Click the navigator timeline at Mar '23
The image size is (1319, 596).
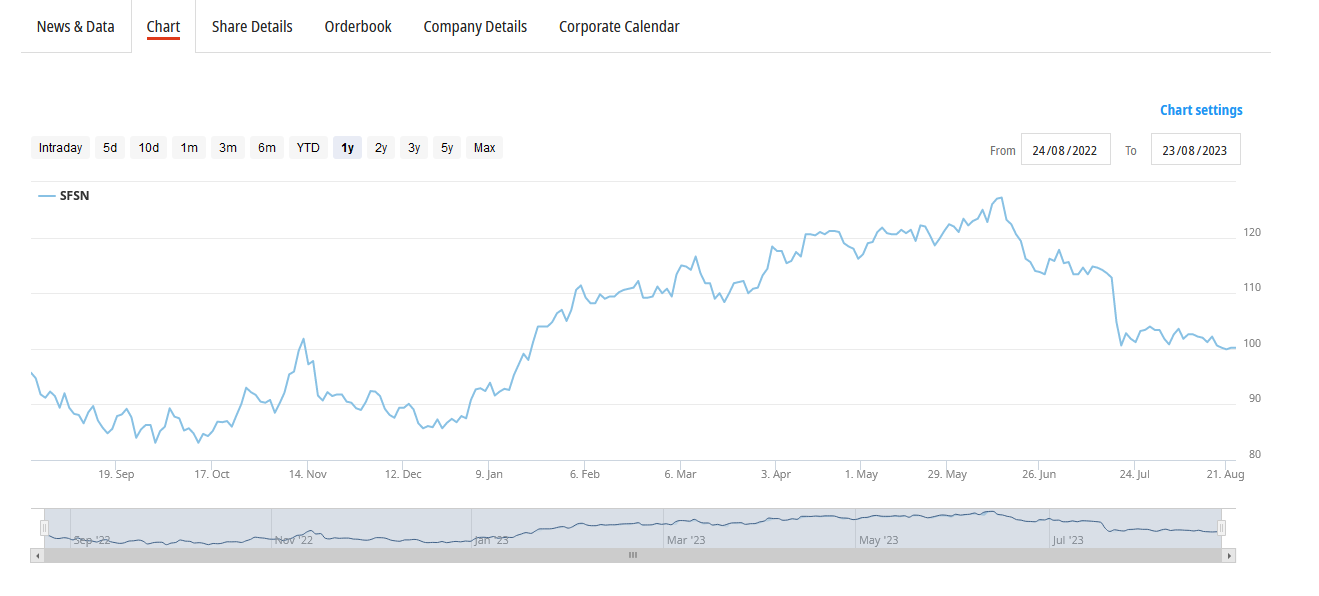[685, 540]
